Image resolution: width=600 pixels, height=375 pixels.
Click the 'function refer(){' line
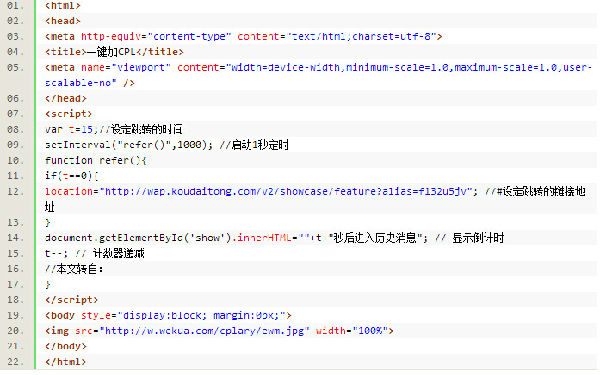pos(96,160)
